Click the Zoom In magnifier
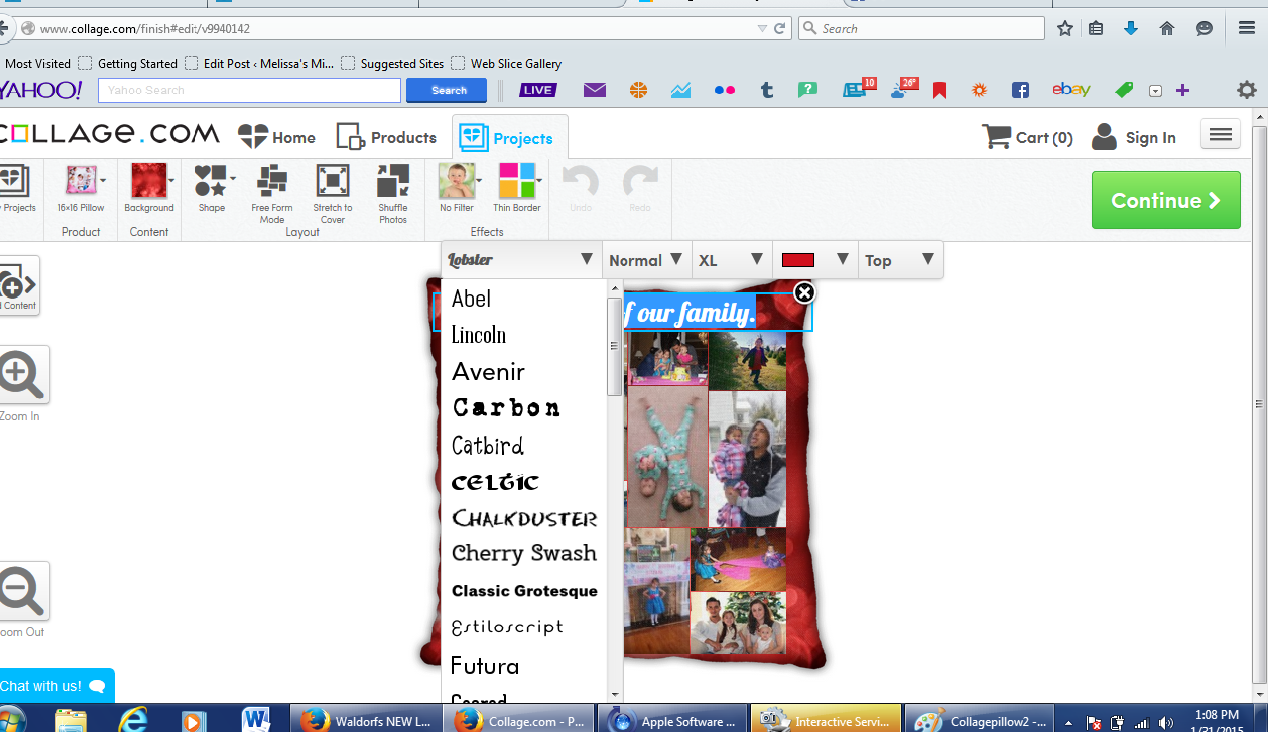 click(21, 376)
